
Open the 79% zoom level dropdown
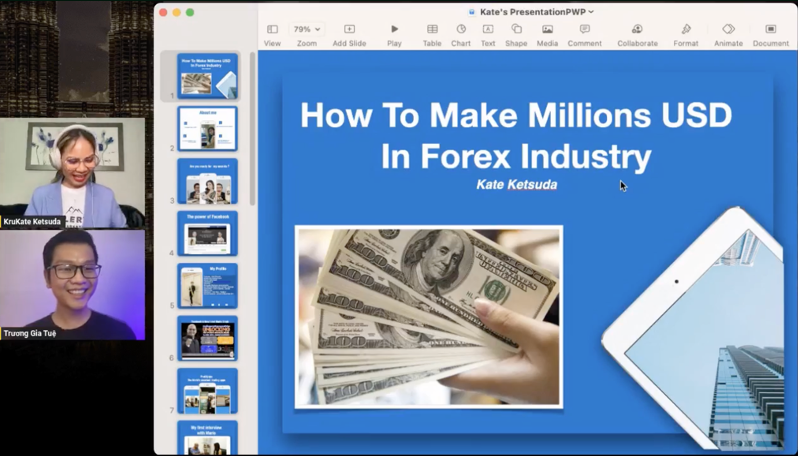click(306, 30)
